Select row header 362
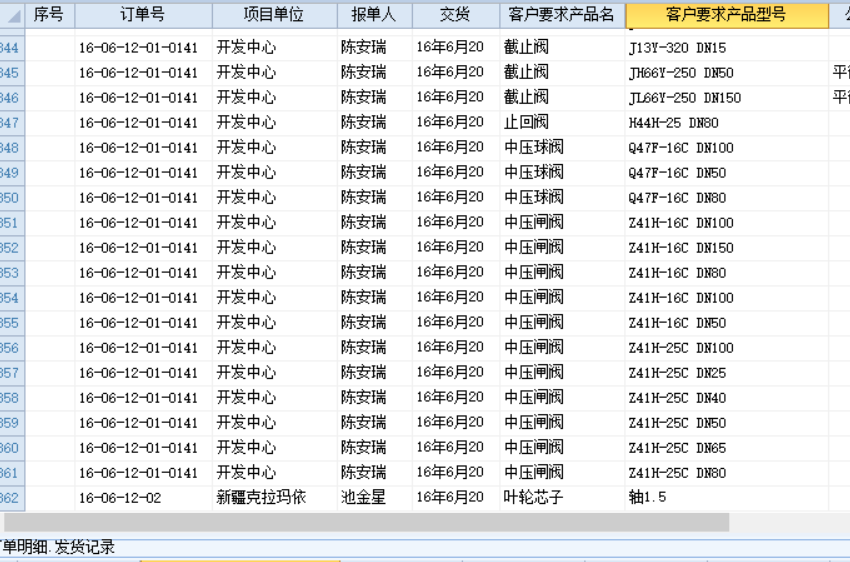Viewport: 850px width, 562px height. [x=12, y=498]
